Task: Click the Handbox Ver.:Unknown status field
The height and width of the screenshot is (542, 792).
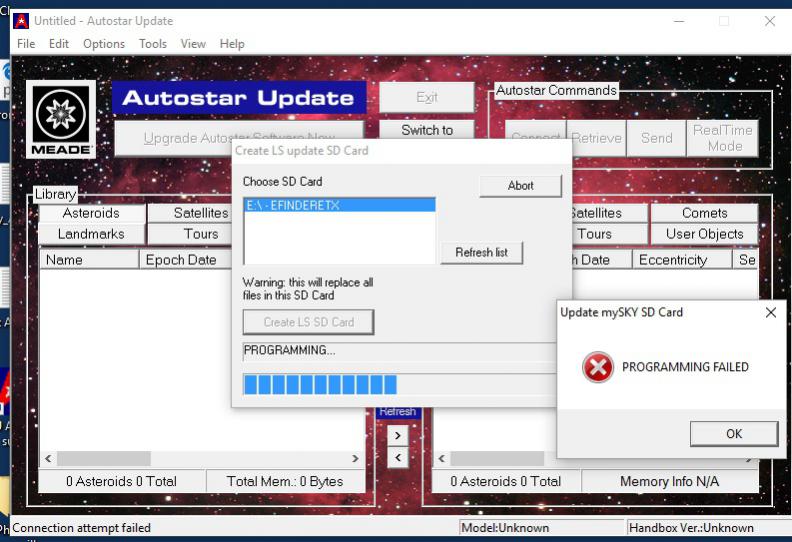Action: click(x=707, y=528)
